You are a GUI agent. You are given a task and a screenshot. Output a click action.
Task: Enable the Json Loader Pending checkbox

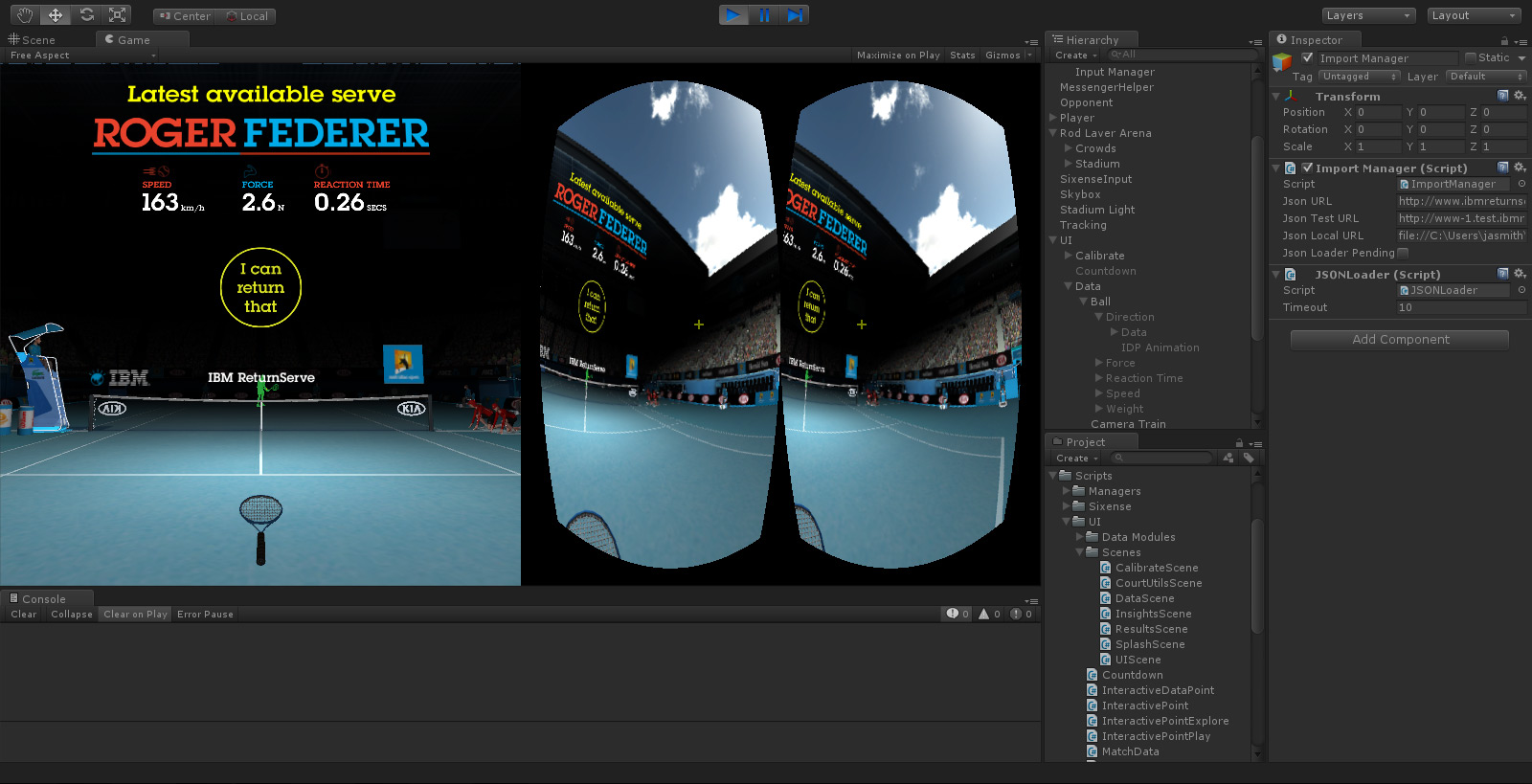pos(1403,253)
